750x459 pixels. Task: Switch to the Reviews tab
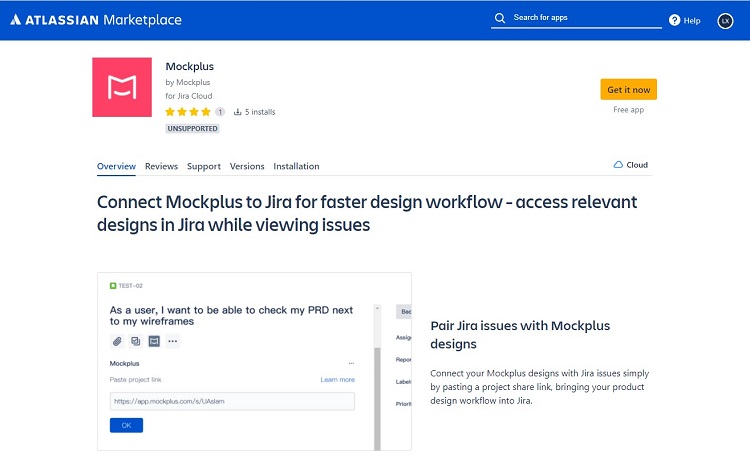[161, 166]
